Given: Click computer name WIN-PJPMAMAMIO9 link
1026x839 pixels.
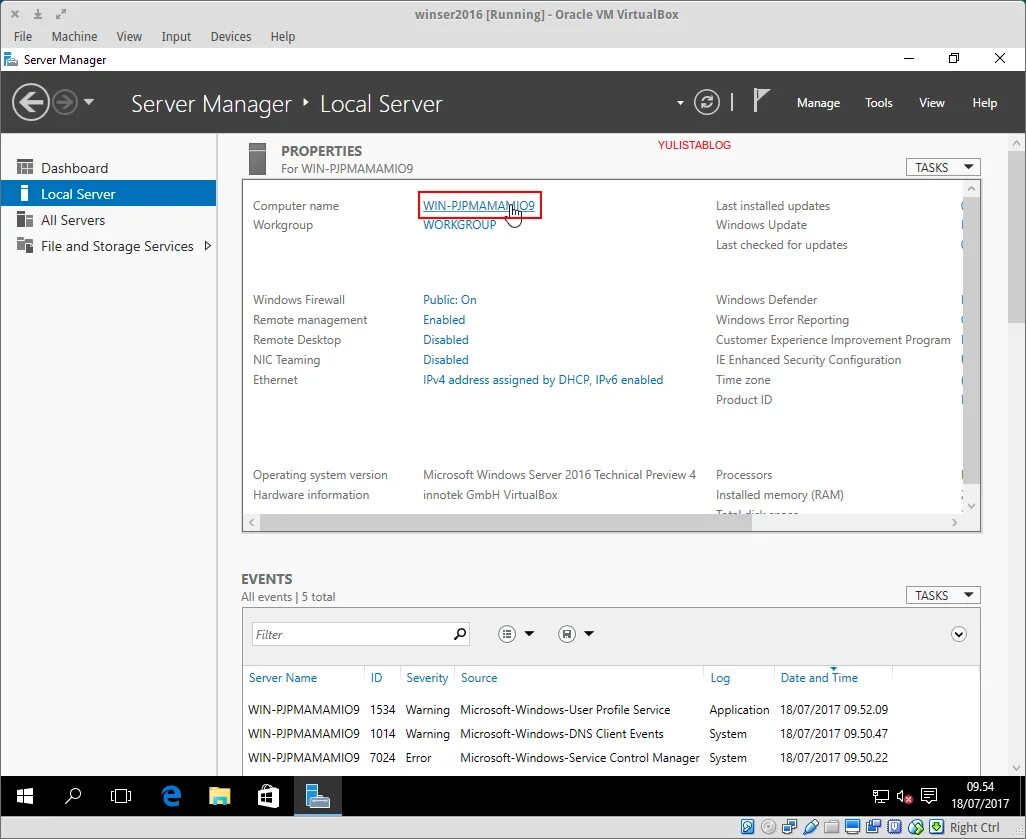Looking at the screenshot, I should [478, 205].
